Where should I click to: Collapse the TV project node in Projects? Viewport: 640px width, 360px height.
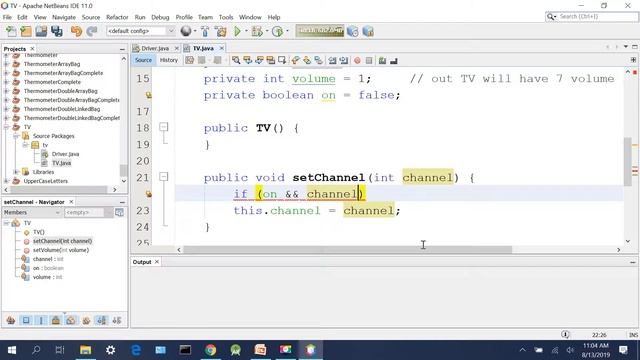(6, 127)
